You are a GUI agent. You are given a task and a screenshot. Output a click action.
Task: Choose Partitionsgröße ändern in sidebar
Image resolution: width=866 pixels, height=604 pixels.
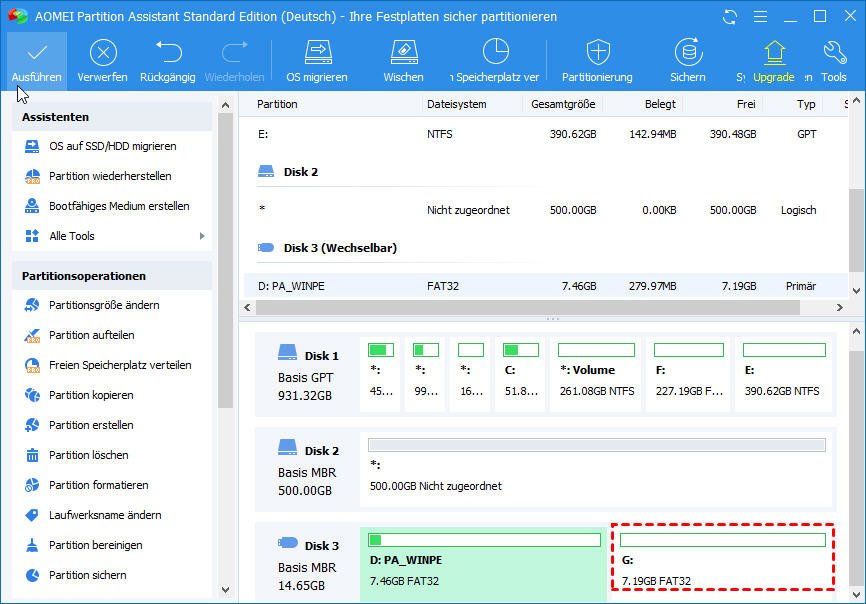tap(104, 305)
